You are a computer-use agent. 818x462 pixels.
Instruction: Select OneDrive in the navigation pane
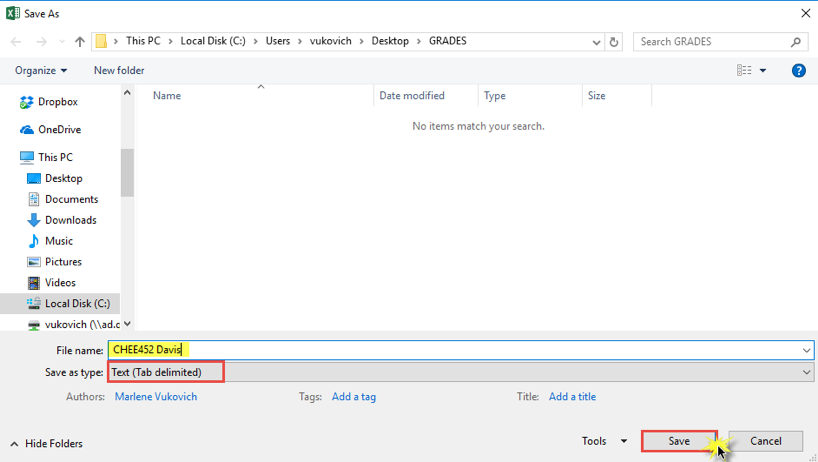pos(59,130)
